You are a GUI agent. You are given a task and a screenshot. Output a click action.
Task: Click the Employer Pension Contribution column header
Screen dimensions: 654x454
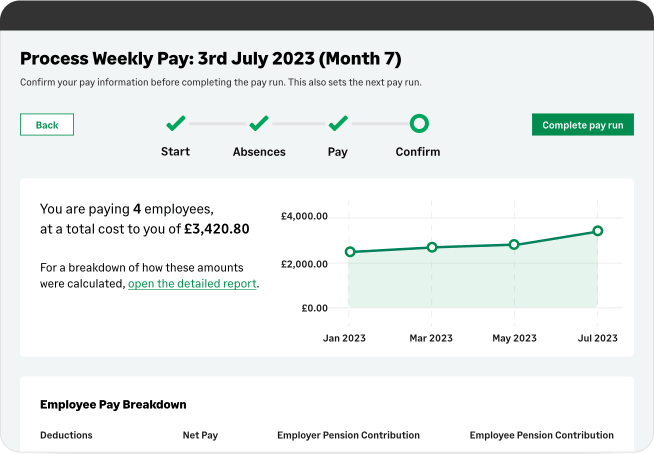(x=348, y=435)
